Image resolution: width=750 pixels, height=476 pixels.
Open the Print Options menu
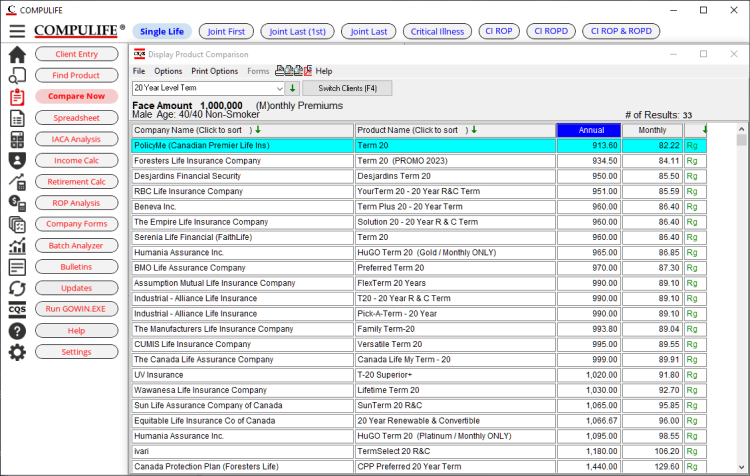pos(214,71)
